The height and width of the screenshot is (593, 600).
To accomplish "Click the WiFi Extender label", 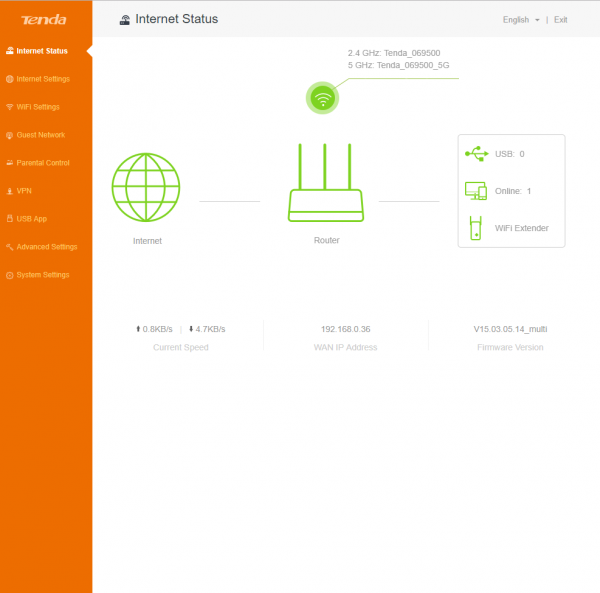I will (x=522, y=228).
